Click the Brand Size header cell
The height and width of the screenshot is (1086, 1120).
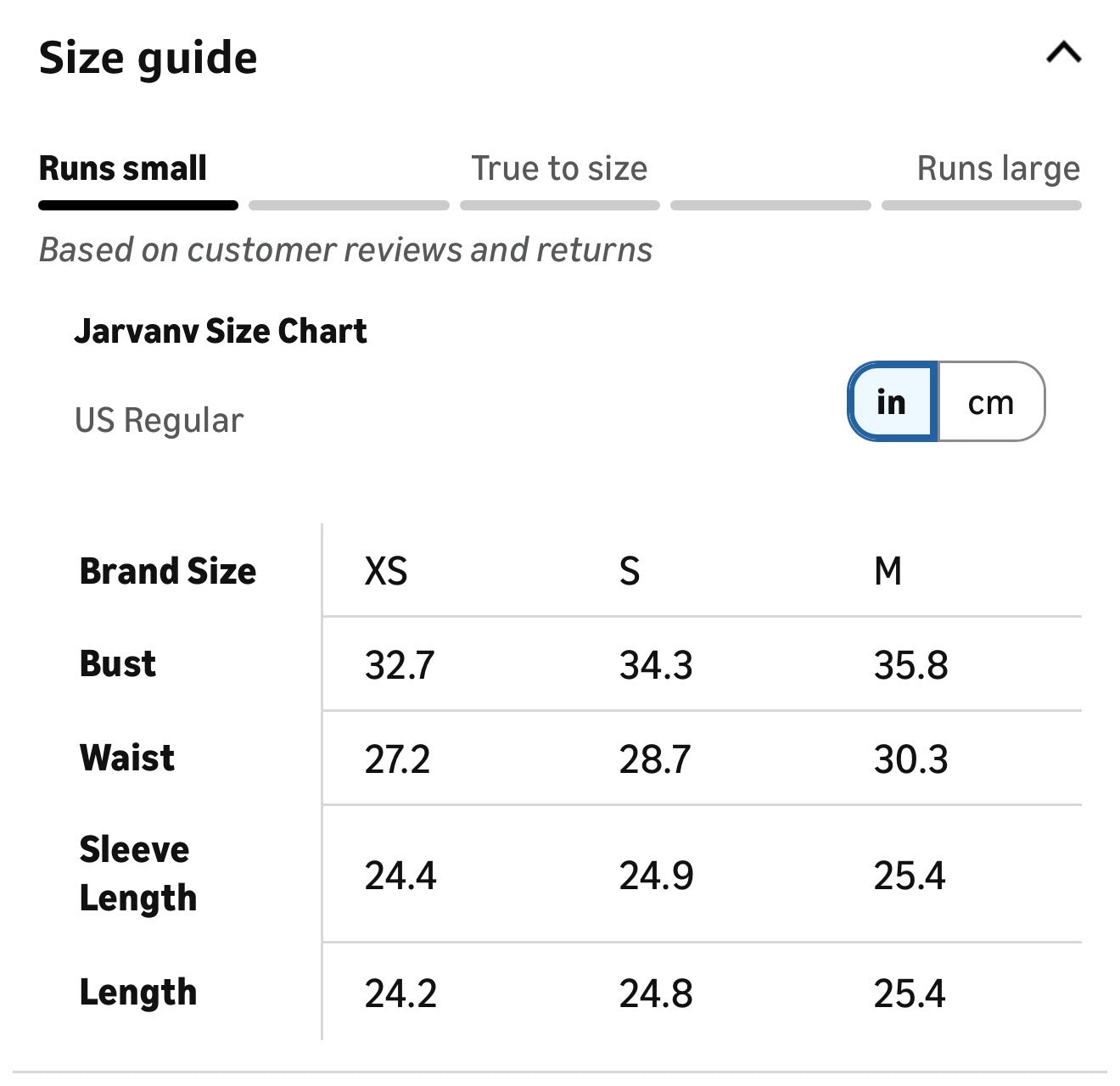[168, 571]
